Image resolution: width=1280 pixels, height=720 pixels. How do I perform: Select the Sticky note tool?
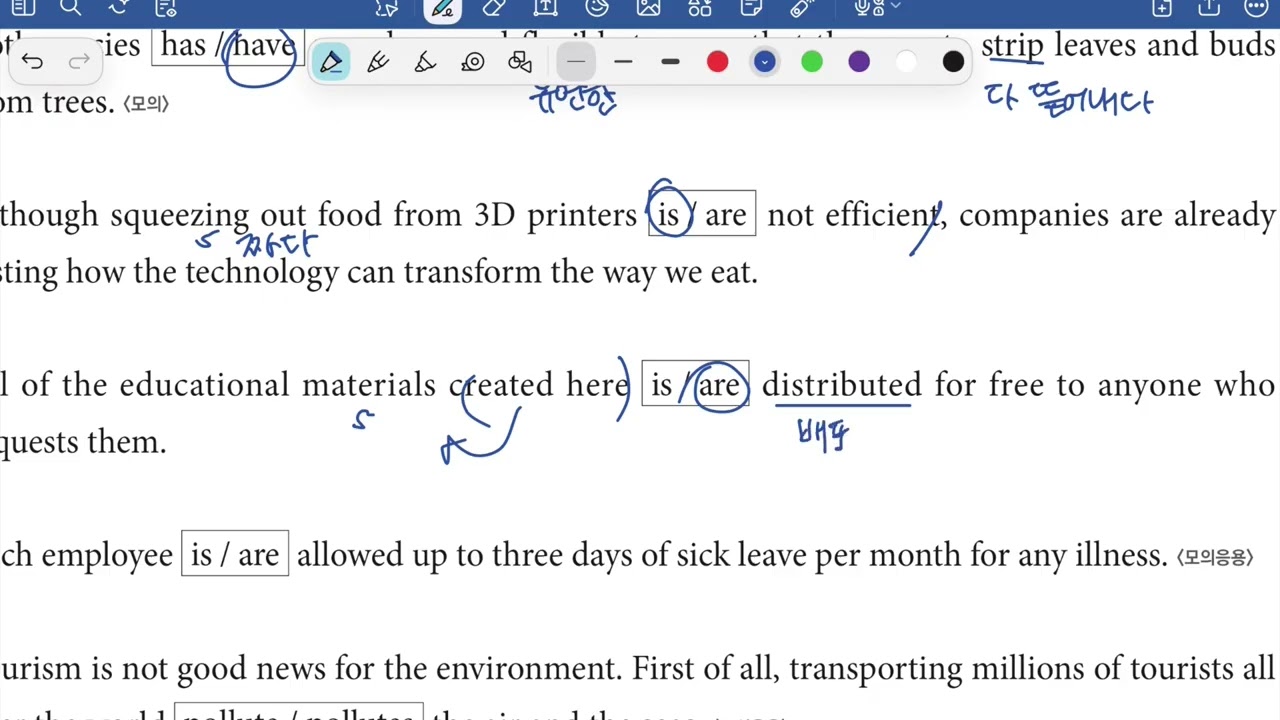pos(751,7)
